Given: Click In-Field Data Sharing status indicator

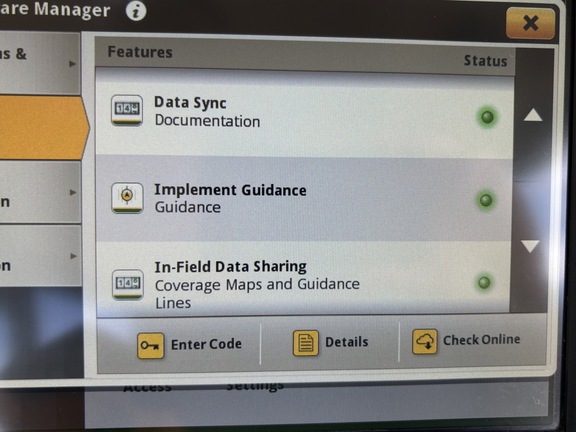Looking at the screenshot, I should tap(484, 282).
